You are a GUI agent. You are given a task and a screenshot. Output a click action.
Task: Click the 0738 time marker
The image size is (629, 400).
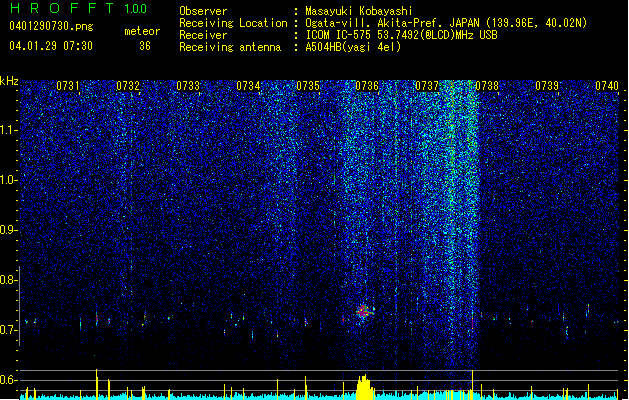(487, 86)
